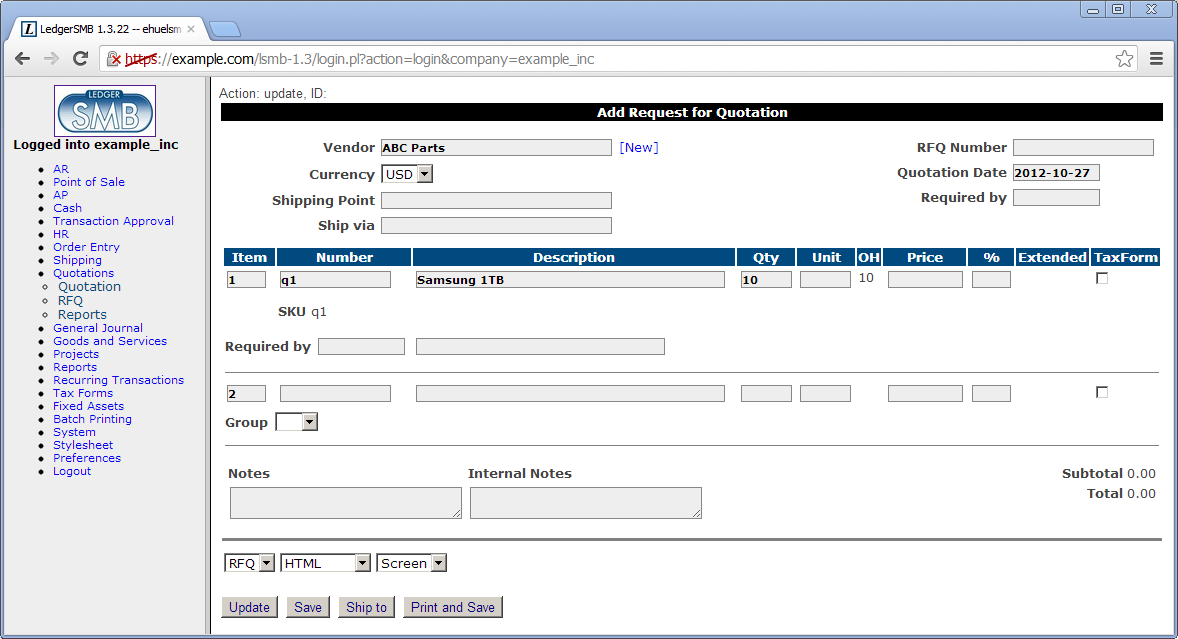This screenshot has width=1178, height=639.
Task: Open the RFQ form type dropdown
Action: tap(249, 563)
